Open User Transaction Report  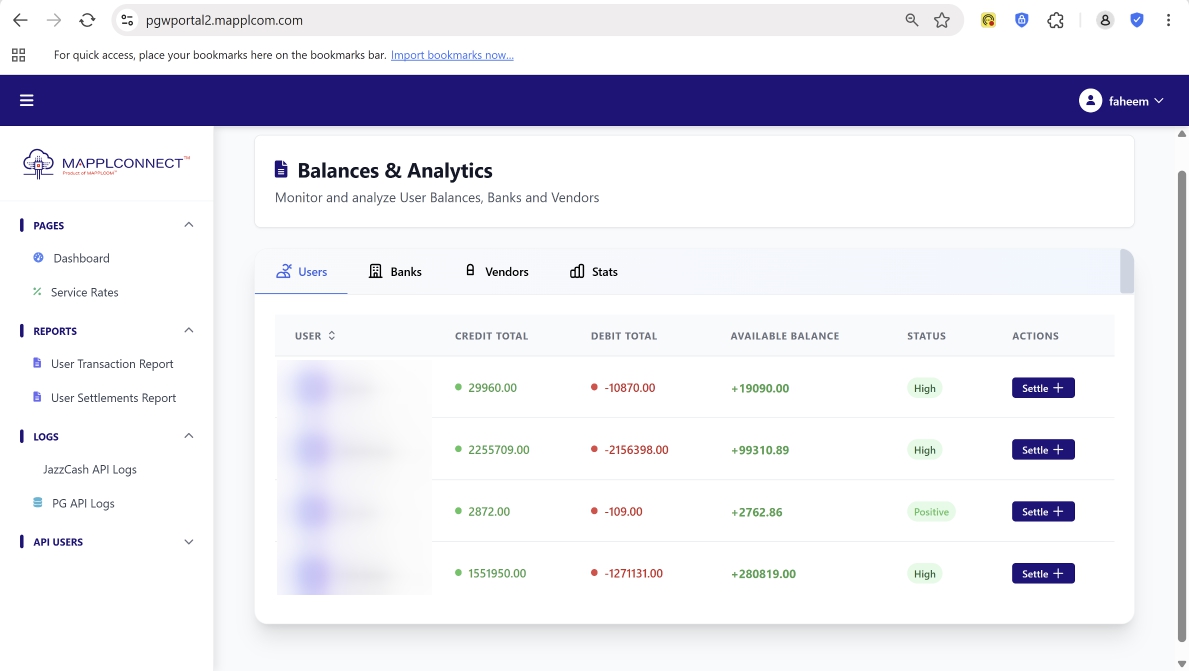[x=112, y=364]
